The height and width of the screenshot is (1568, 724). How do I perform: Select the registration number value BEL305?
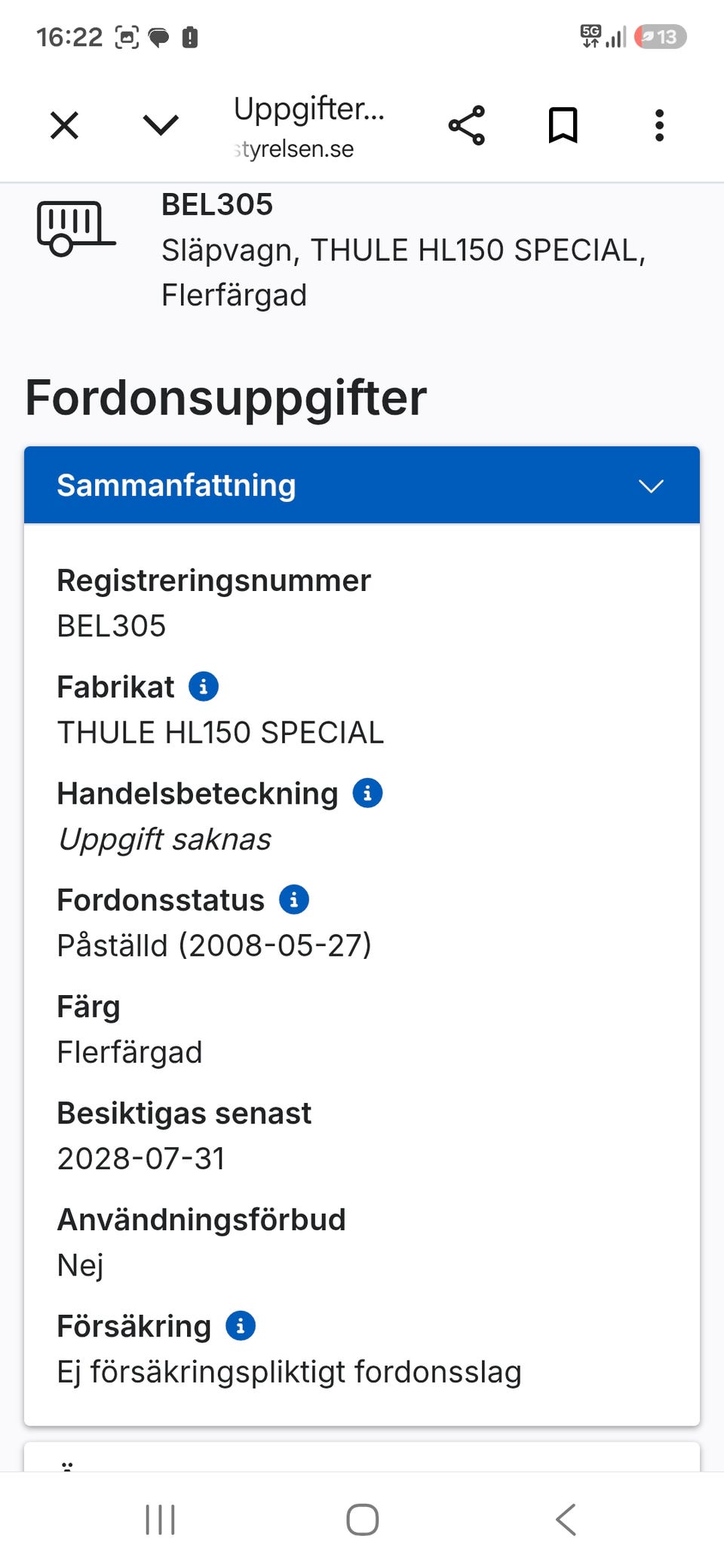(112, 626)
